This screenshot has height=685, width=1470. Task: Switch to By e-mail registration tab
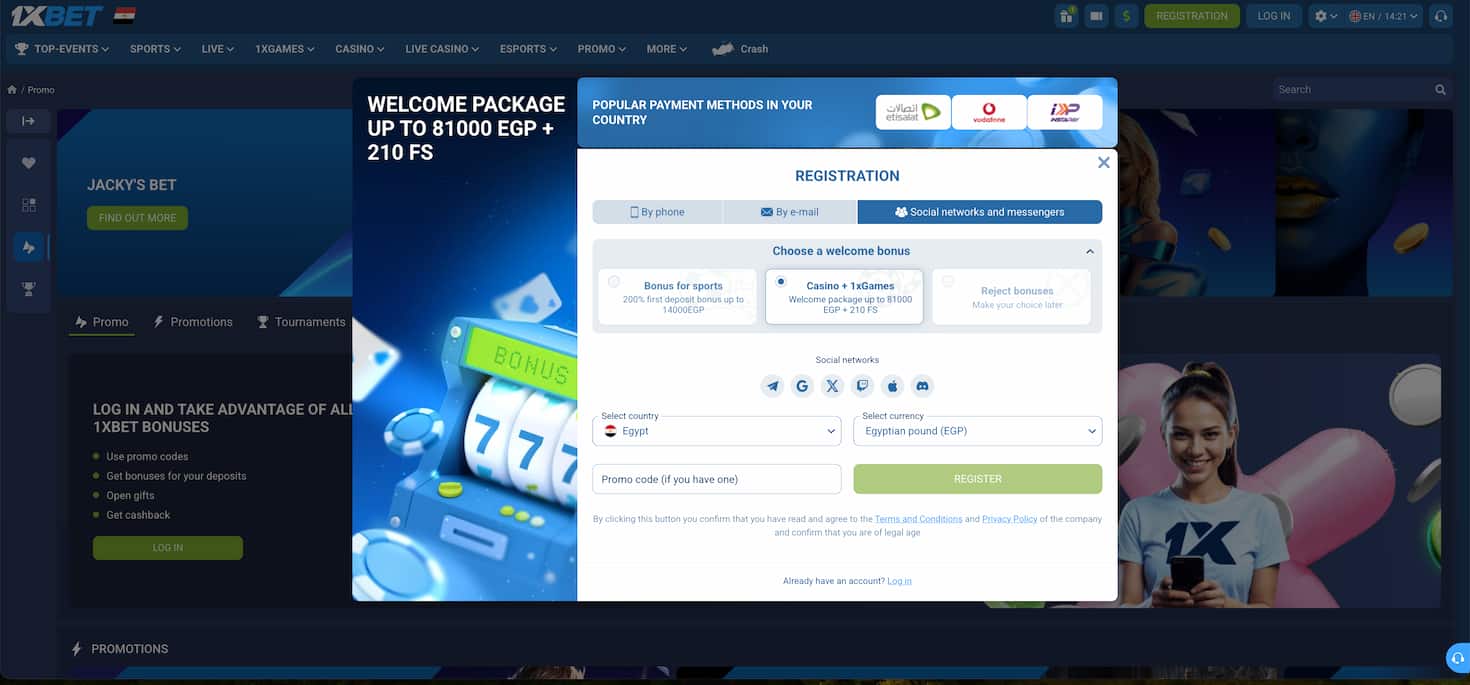coord(790,212)
